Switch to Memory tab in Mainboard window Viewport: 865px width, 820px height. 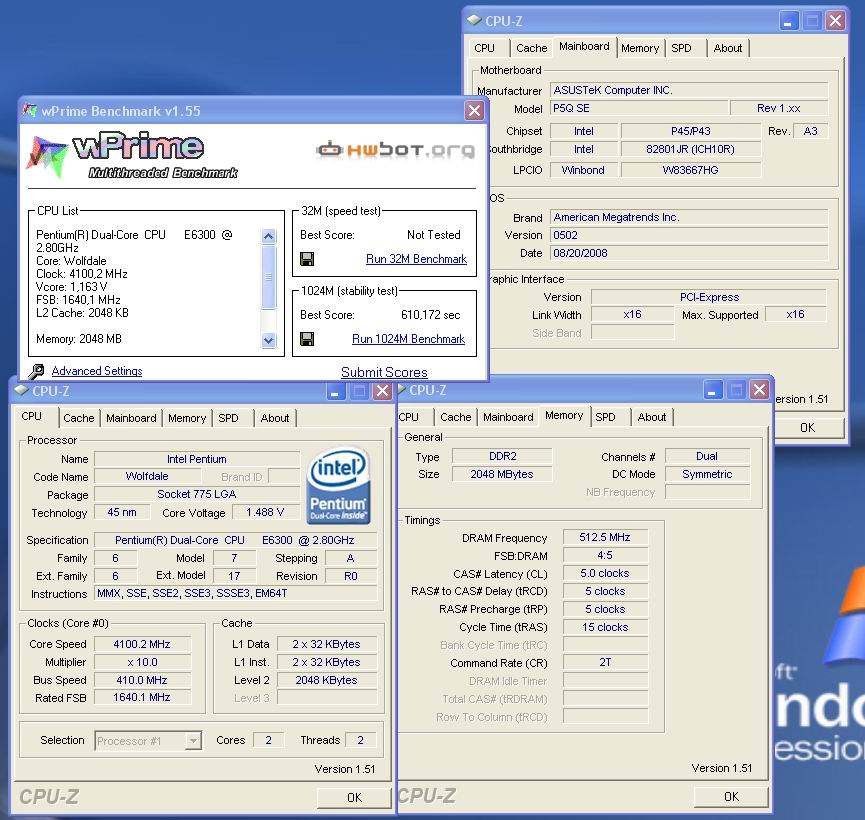tap(640, 48)
